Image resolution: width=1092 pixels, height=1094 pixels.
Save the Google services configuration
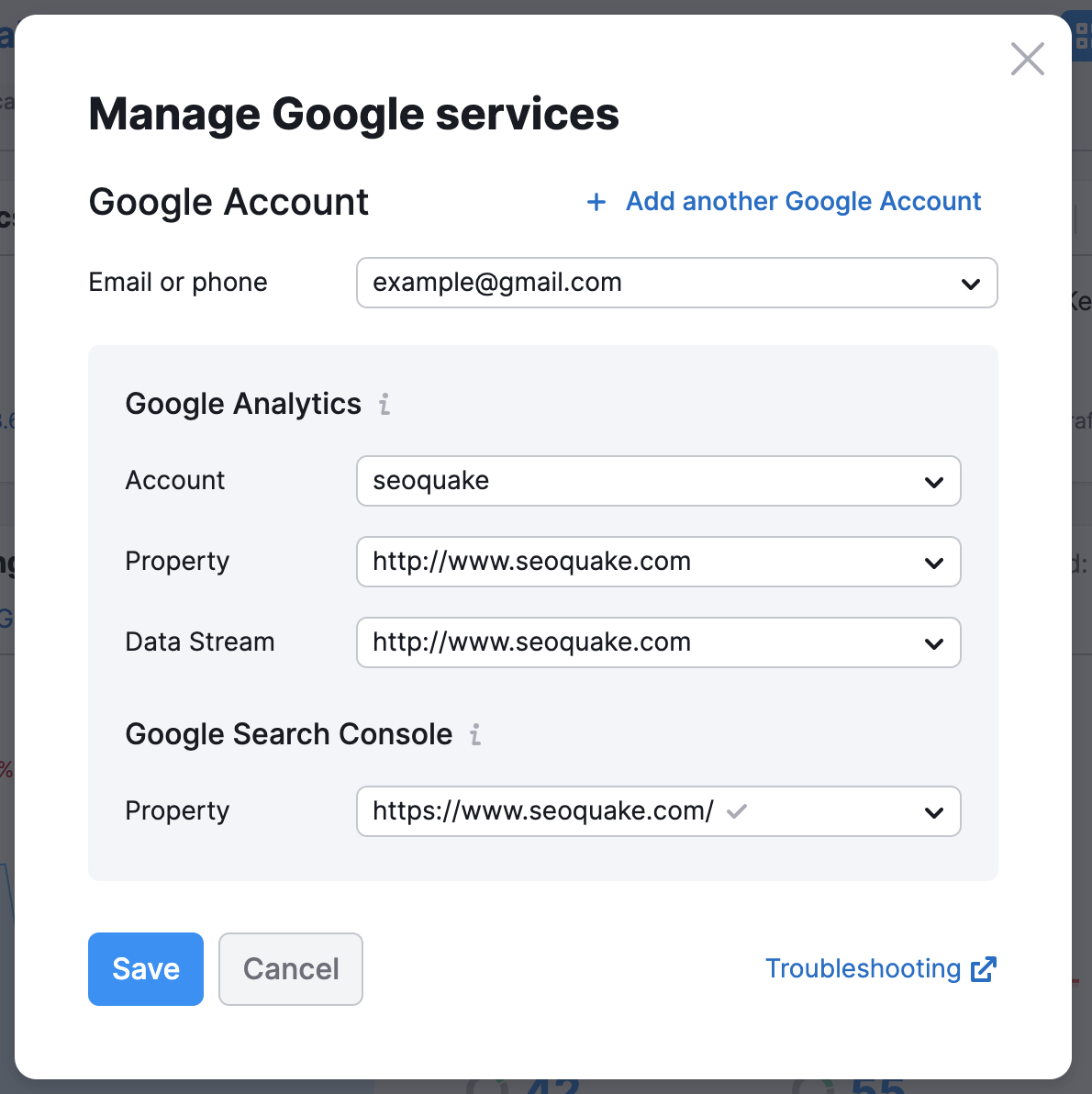click(145, 968)
